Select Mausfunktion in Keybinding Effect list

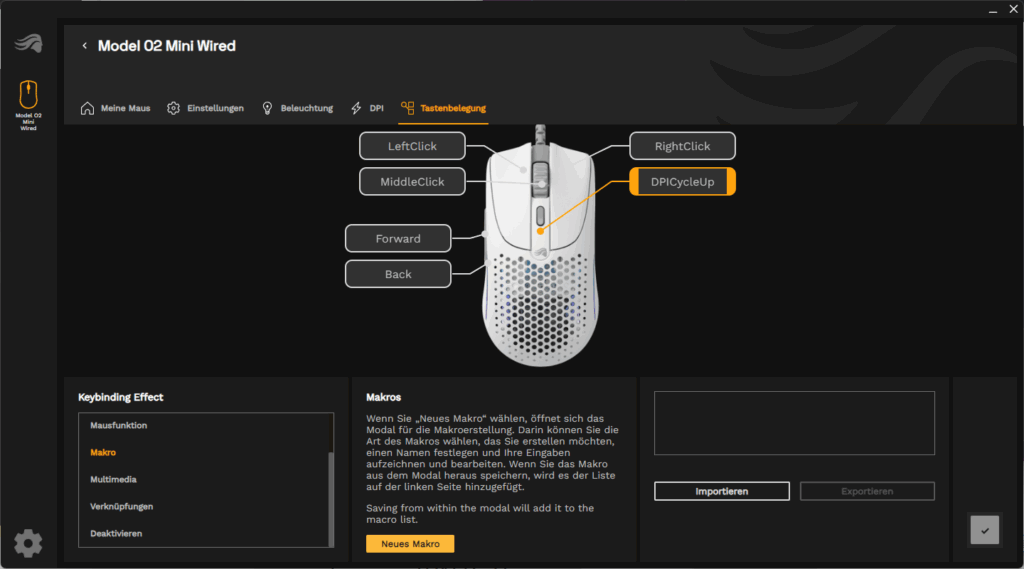tap(119, 426)
